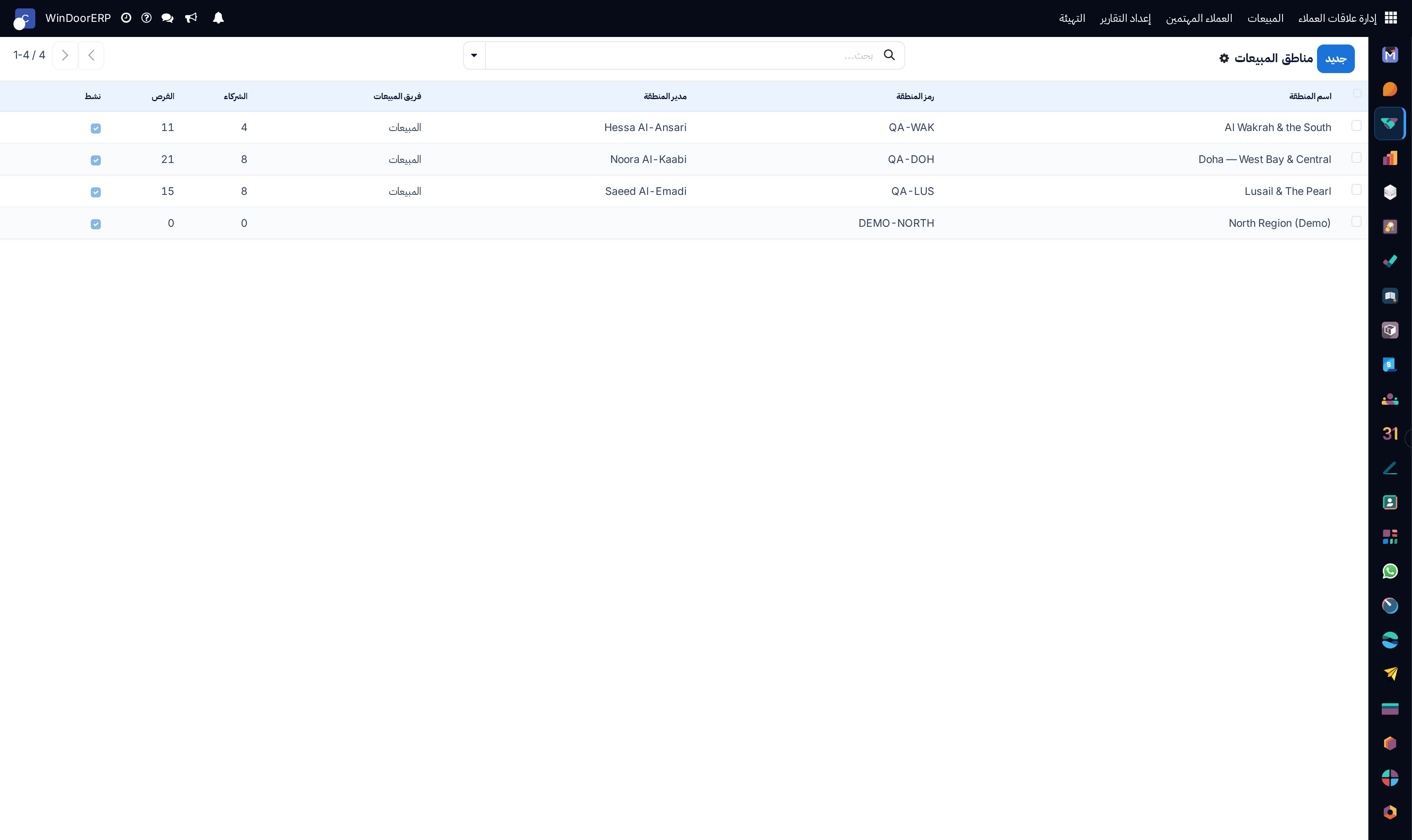Viewport: 1412px width, 840px height.
Task: Click the notification bell icon
Action: tap(218, 18)
